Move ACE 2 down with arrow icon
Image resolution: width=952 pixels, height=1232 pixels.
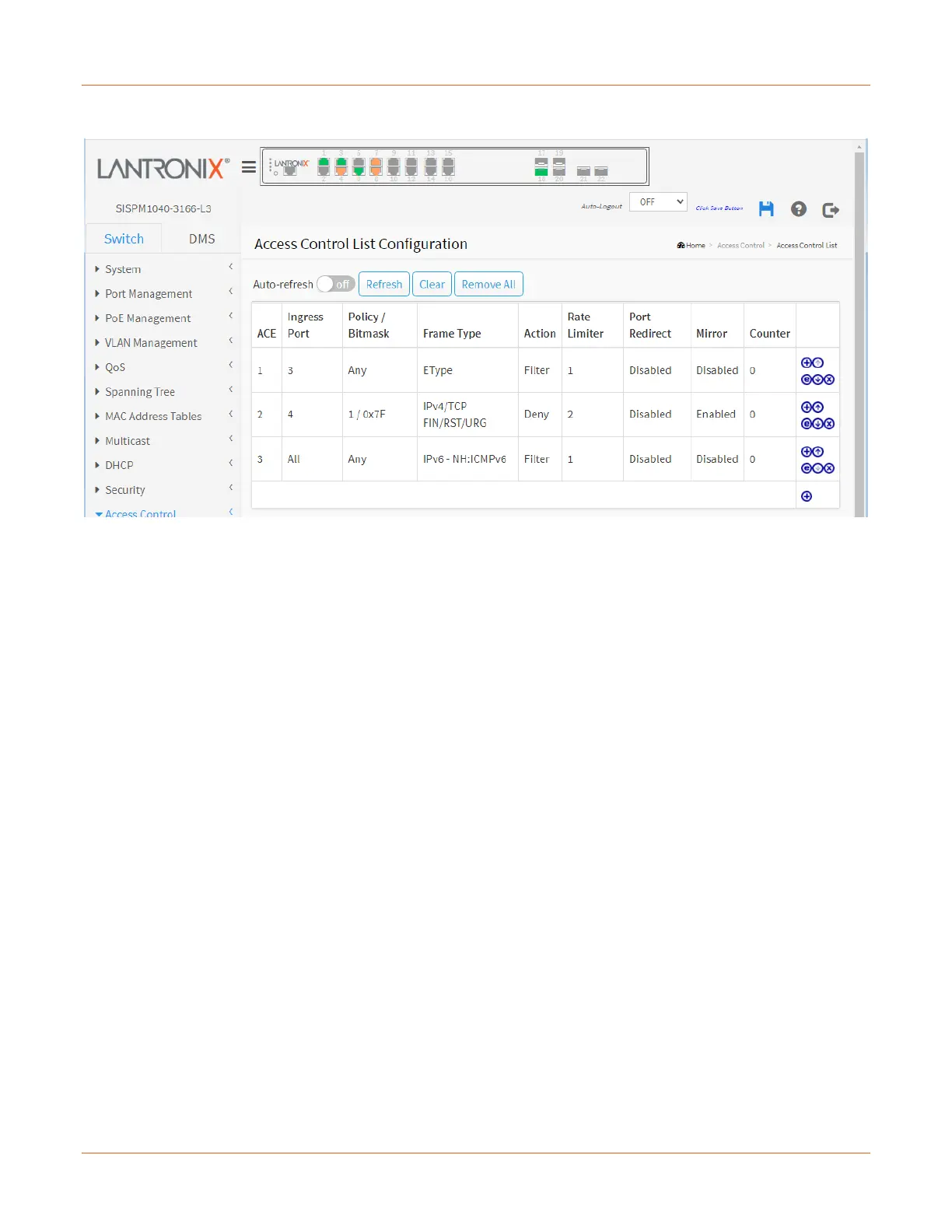[x=818, y=424]
